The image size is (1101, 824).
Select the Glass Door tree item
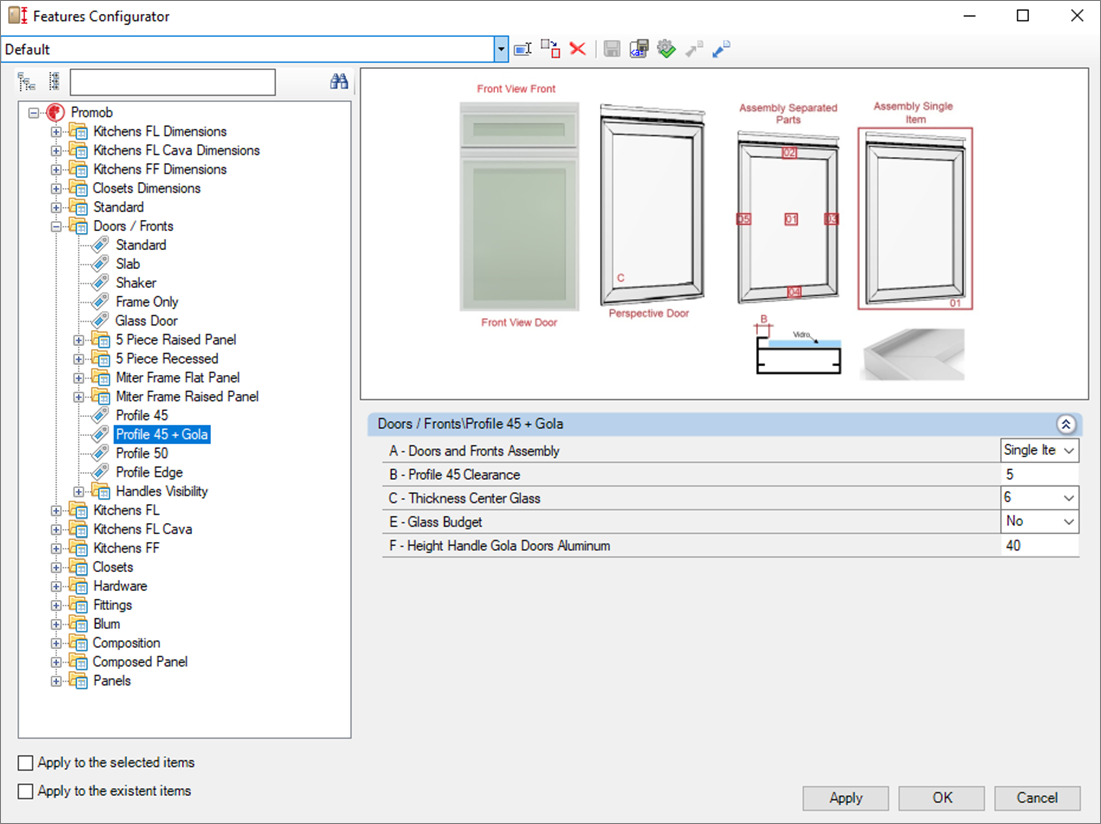[x=146, y=321]
